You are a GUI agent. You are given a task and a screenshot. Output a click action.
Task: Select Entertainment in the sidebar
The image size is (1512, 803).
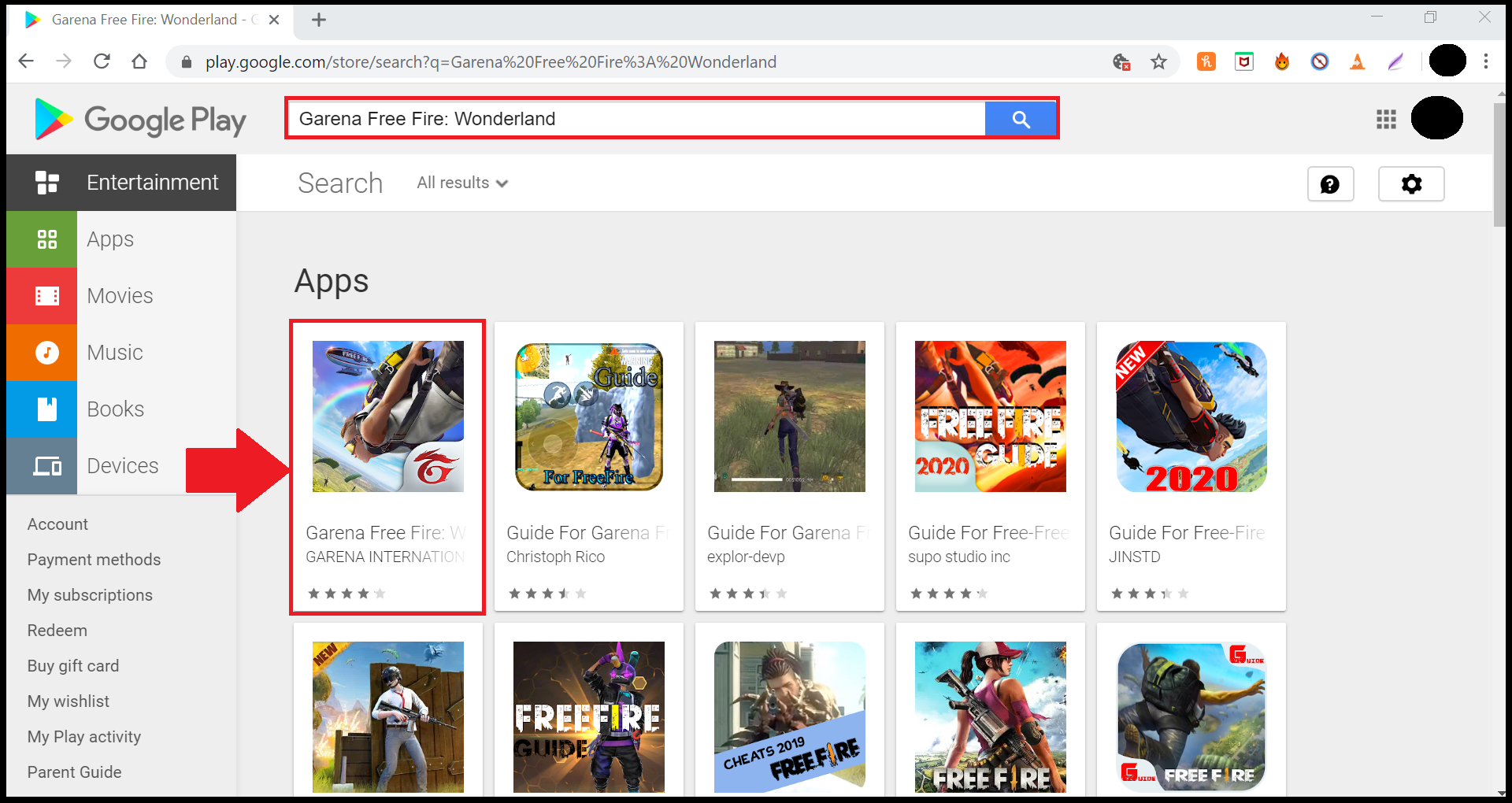coord(121,183)
